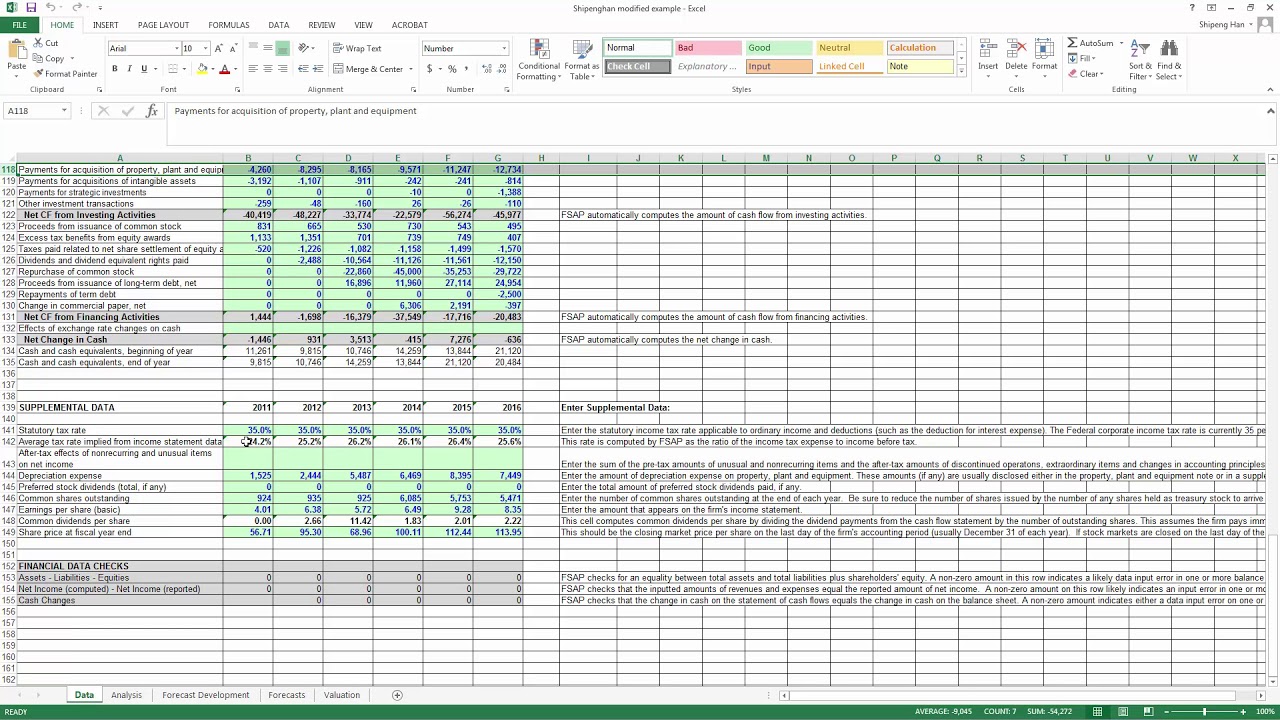Switch to Page Layout view icon
Screen dimensions: 1280x720
point(1122,712)
